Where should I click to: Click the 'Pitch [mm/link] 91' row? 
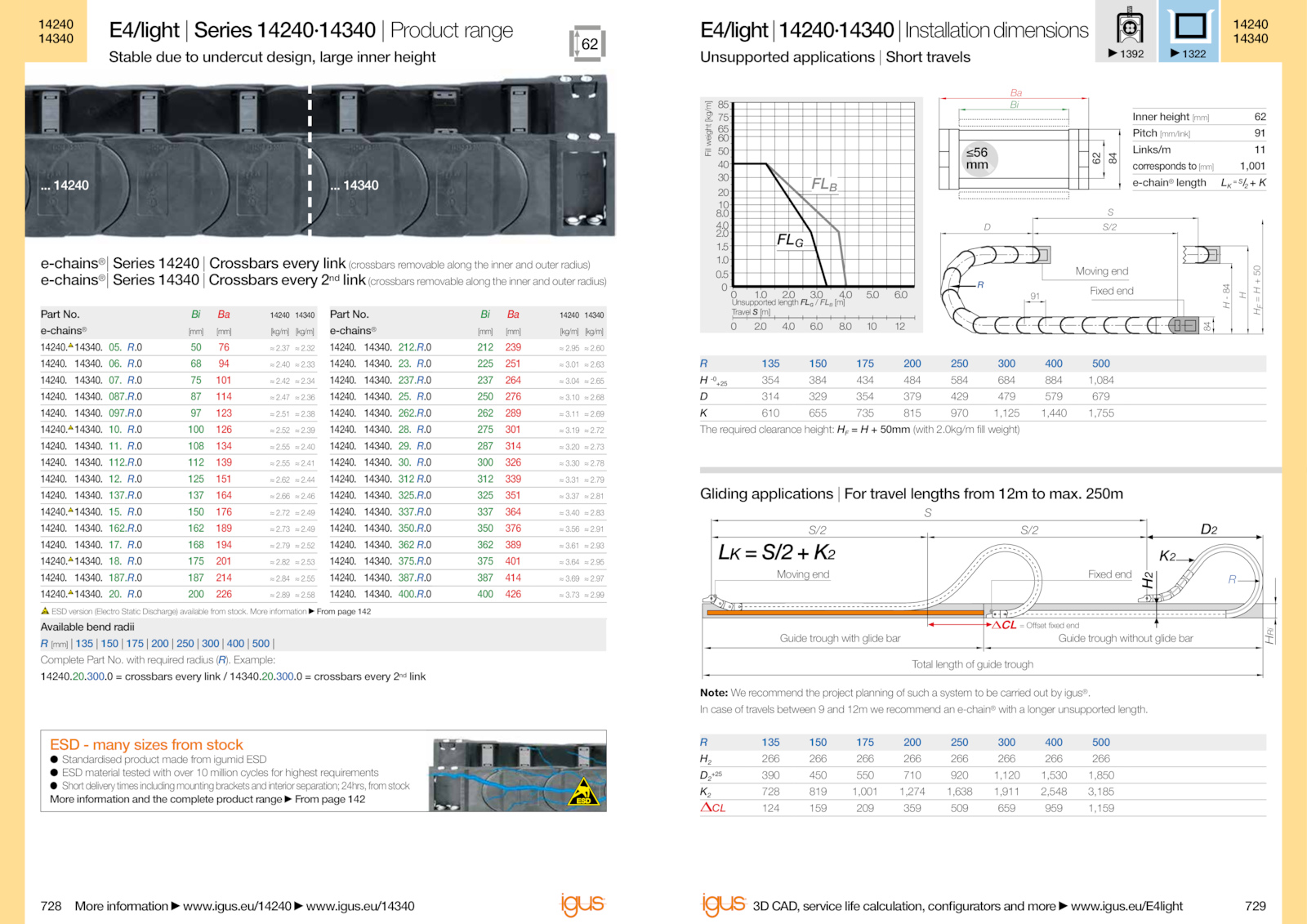coord(1198,133)
